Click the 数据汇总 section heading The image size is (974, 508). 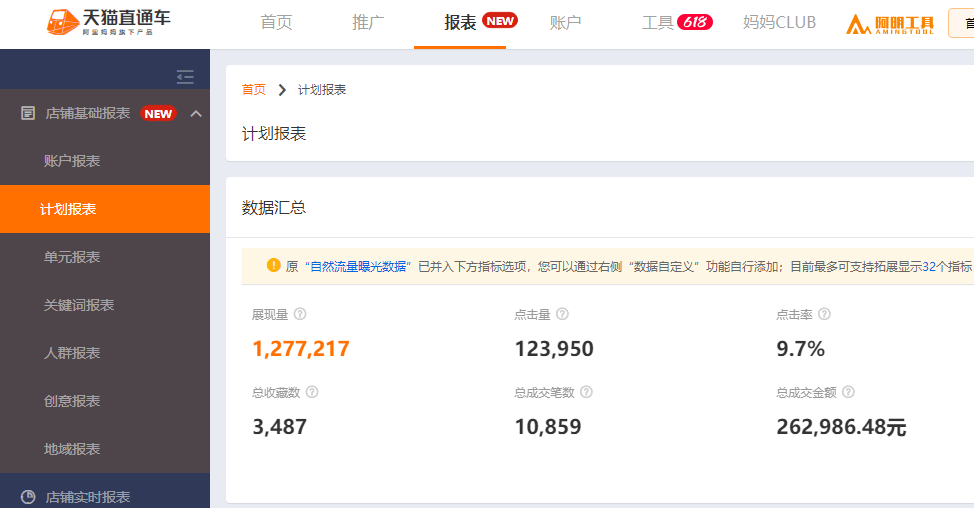[x=274, y=208]
